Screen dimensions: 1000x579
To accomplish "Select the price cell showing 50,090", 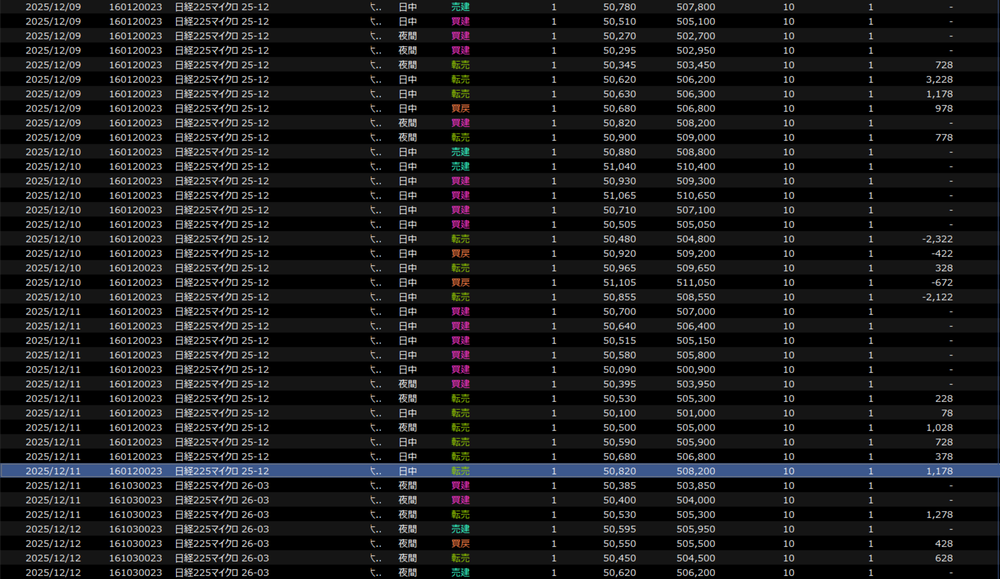I will [x=619, y=370].
